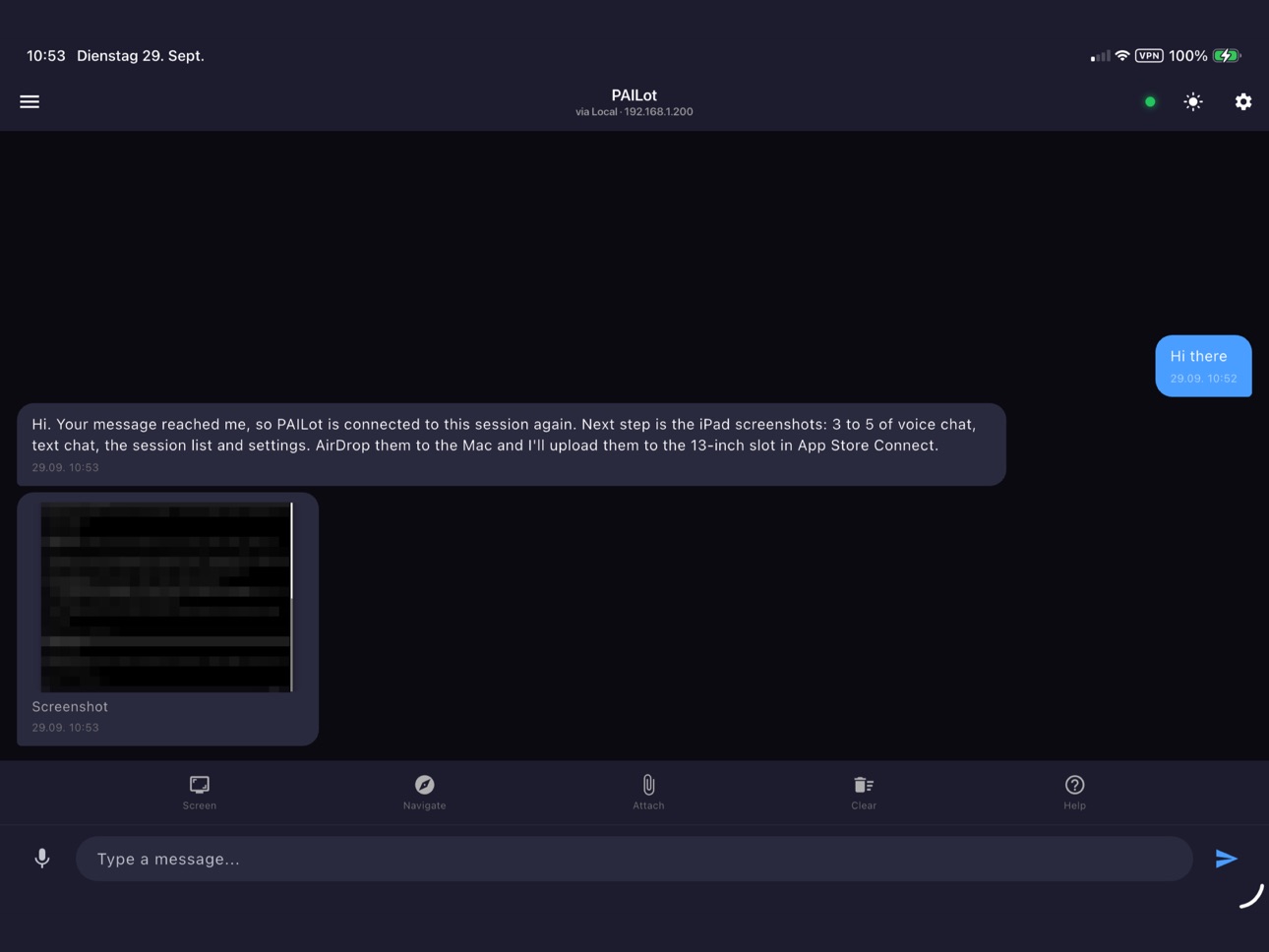The image size is (1269, 952).
Task: Tap the '29.09. 10:52' timestamp under Hi there
Action: pyautogui.click(x=1204, y=379)
